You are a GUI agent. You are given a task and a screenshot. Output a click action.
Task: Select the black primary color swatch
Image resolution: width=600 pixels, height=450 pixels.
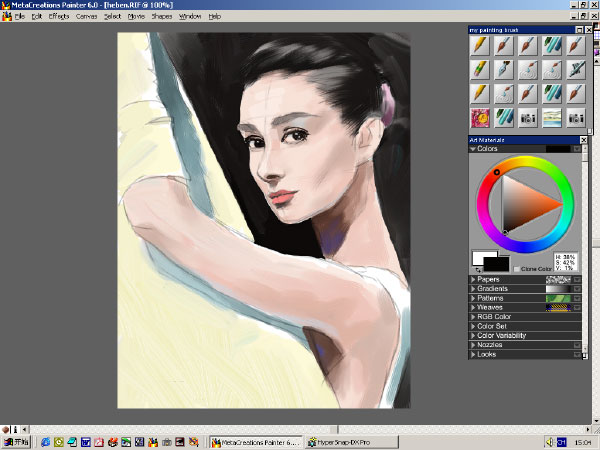496,264
